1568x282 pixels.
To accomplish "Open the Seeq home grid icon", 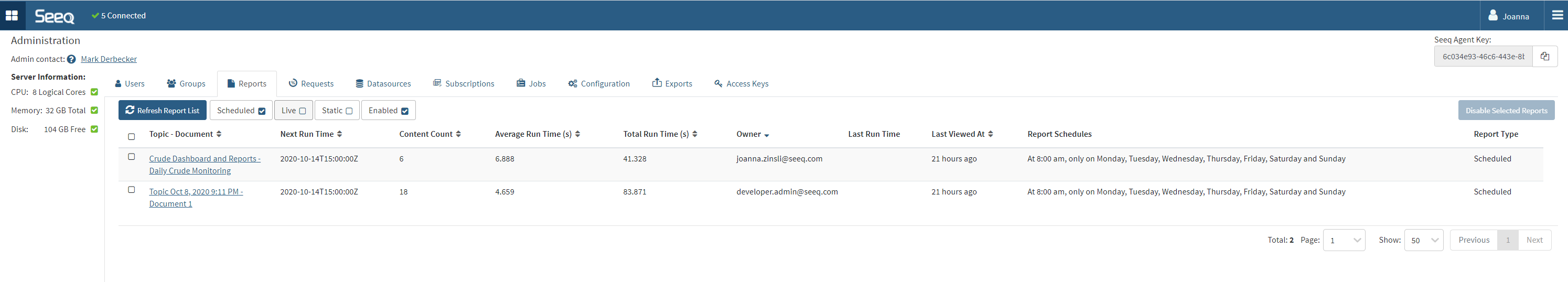I will (12, 15).
